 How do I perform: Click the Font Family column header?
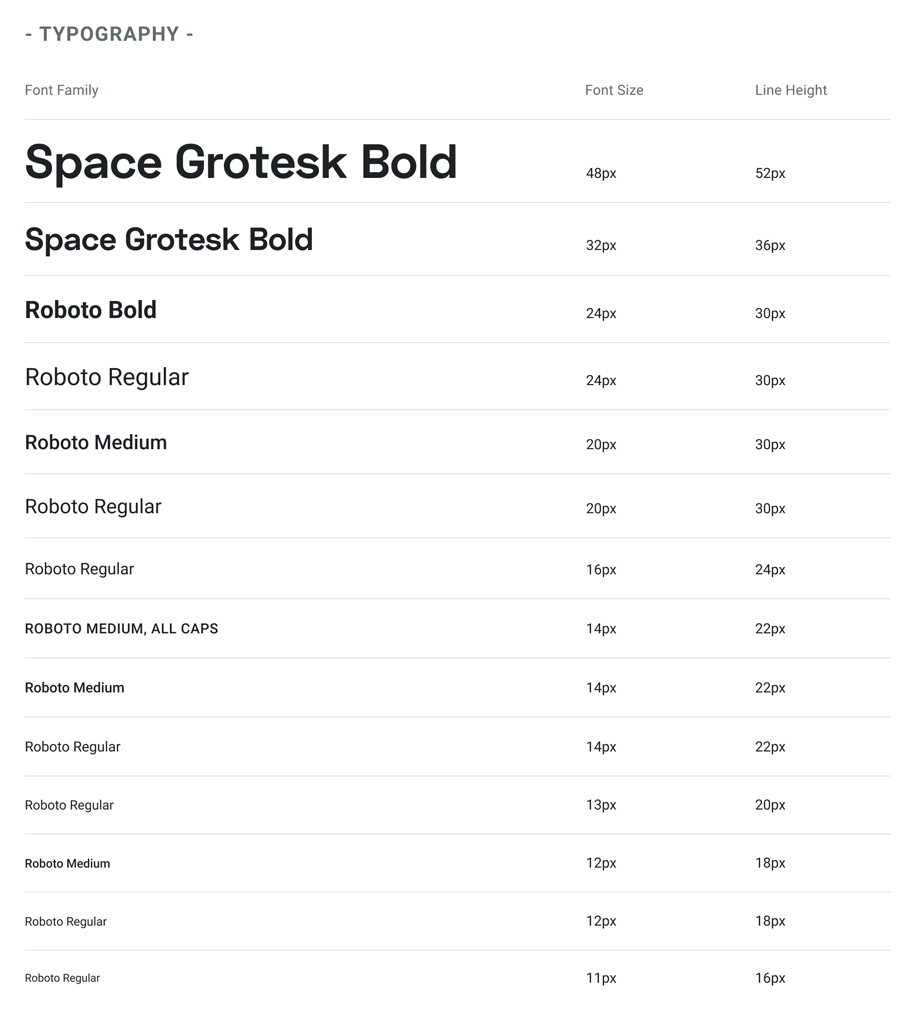click(62, 90)
